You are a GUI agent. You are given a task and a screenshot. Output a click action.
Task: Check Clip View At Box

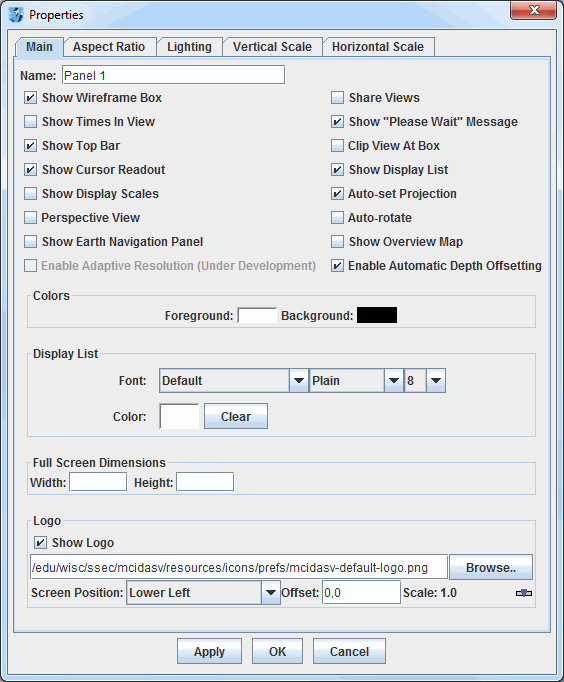337,145
